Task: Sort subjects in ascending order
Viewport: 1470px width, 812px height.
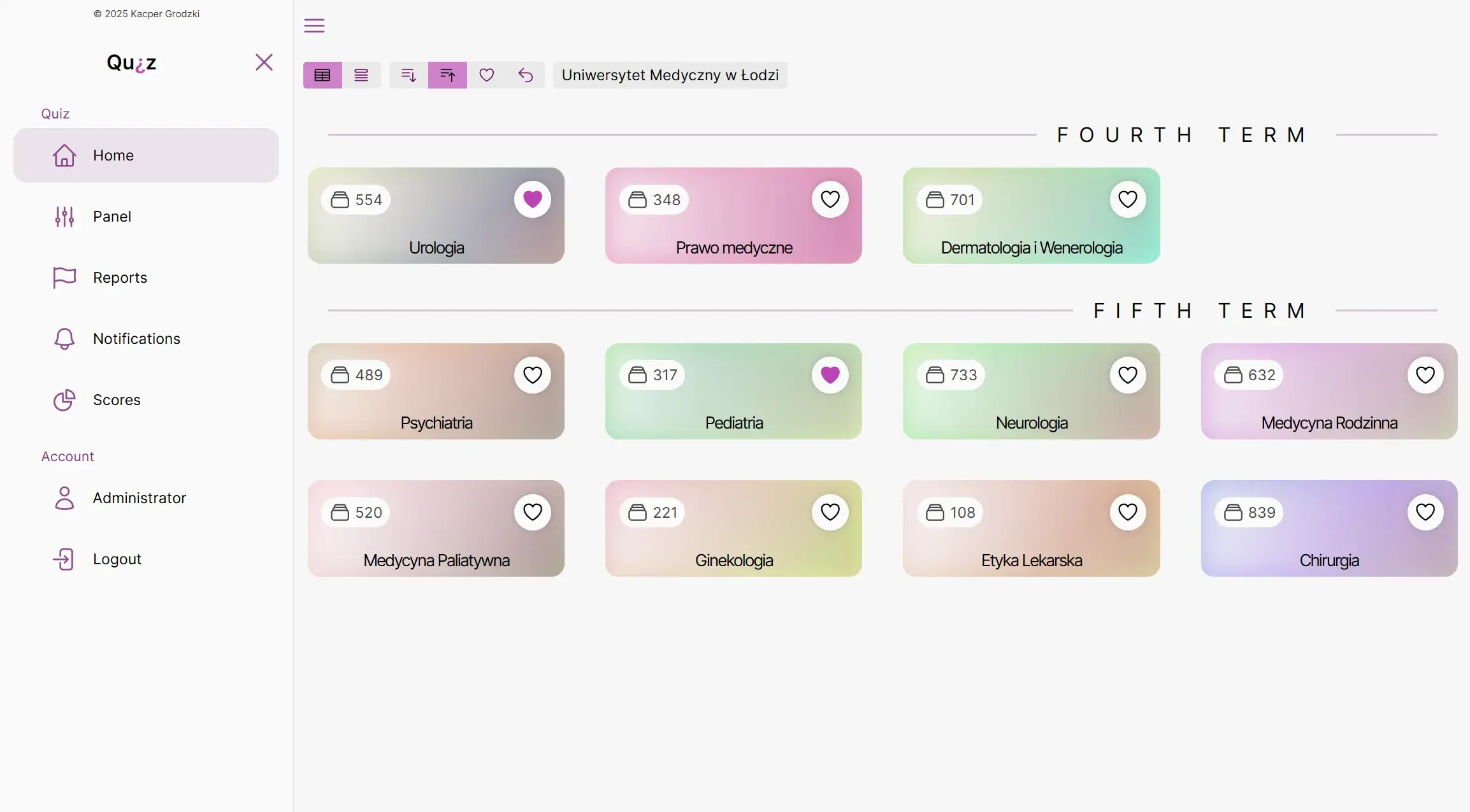Action: click(447, 75)
